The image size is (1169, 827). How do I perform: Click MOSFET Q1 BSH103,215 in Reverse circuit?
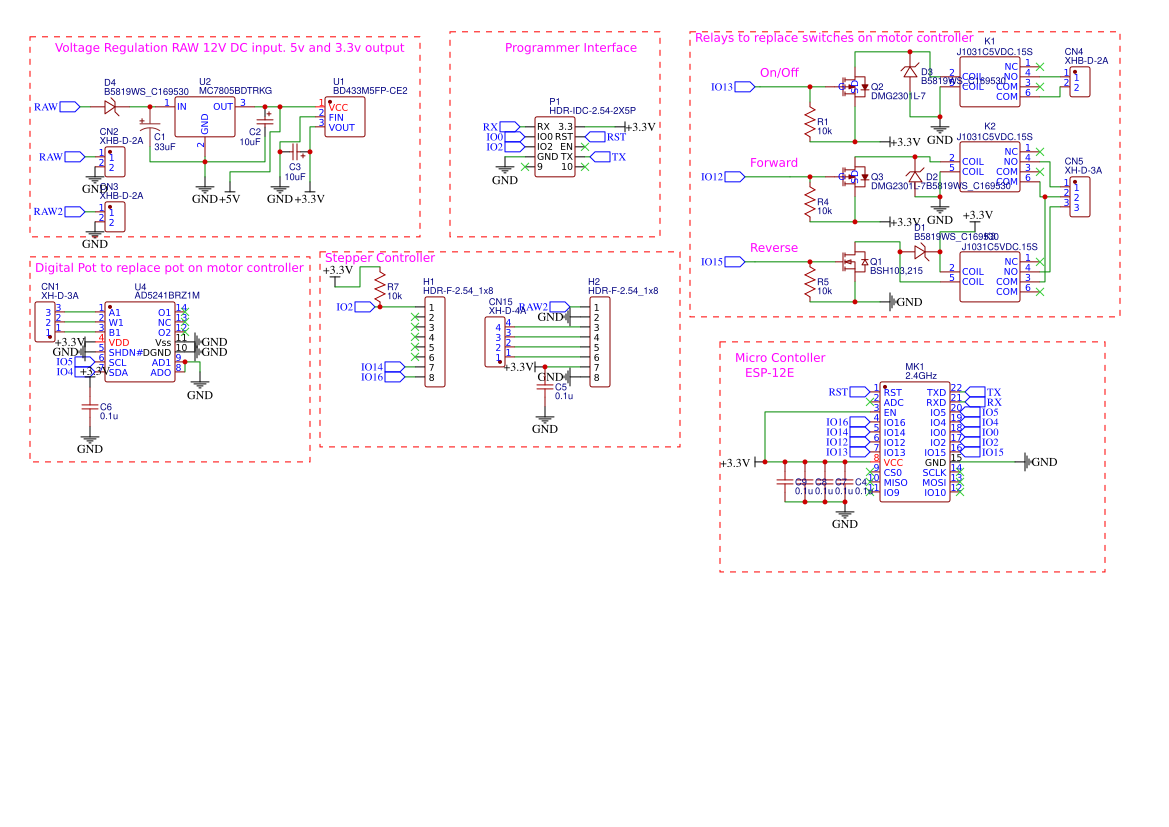click(x=856, y=262)
